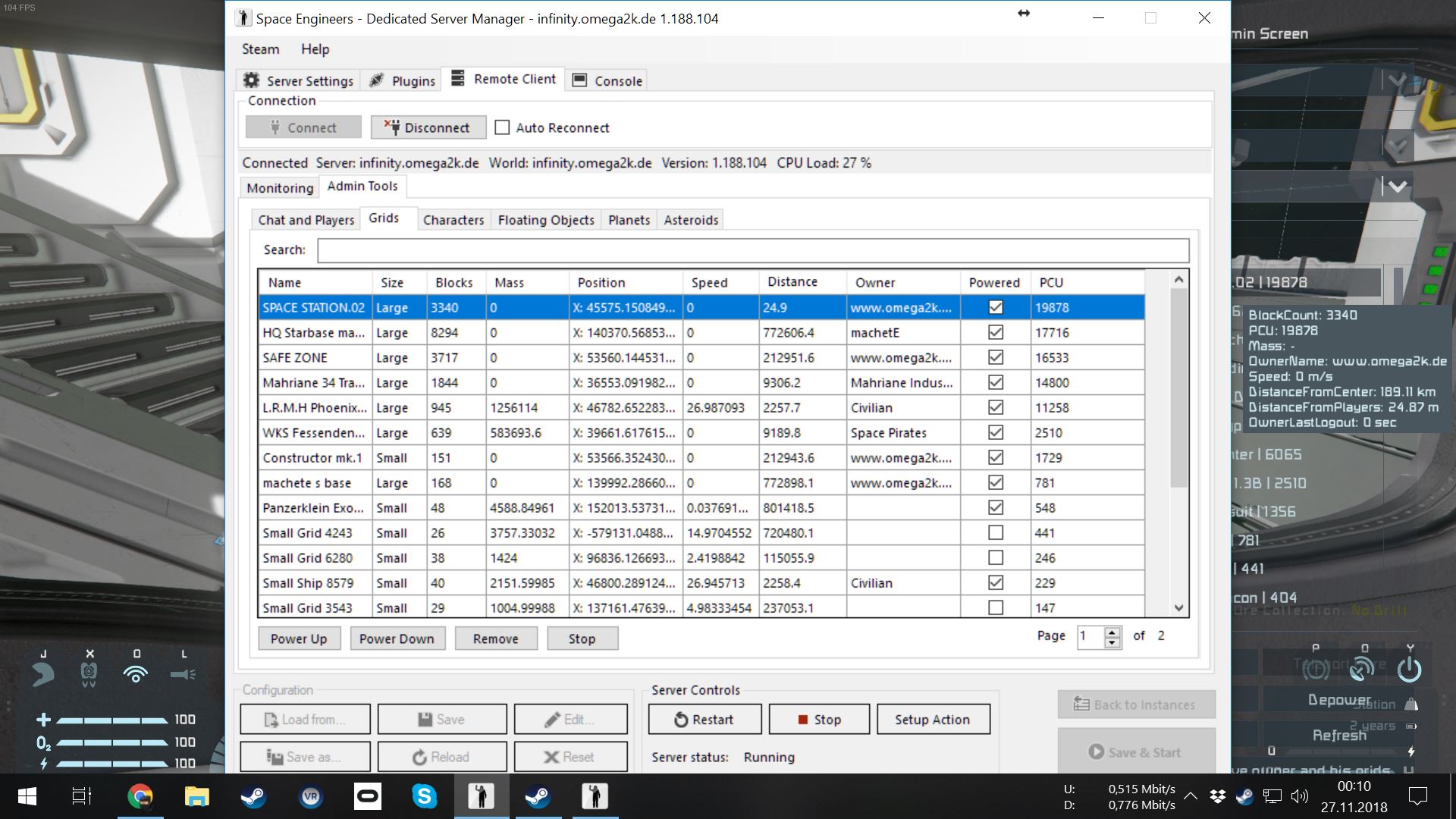Viewport: 1456px width, 819px height.
Task: Click the Plugins tab icon
Action: 376,80
